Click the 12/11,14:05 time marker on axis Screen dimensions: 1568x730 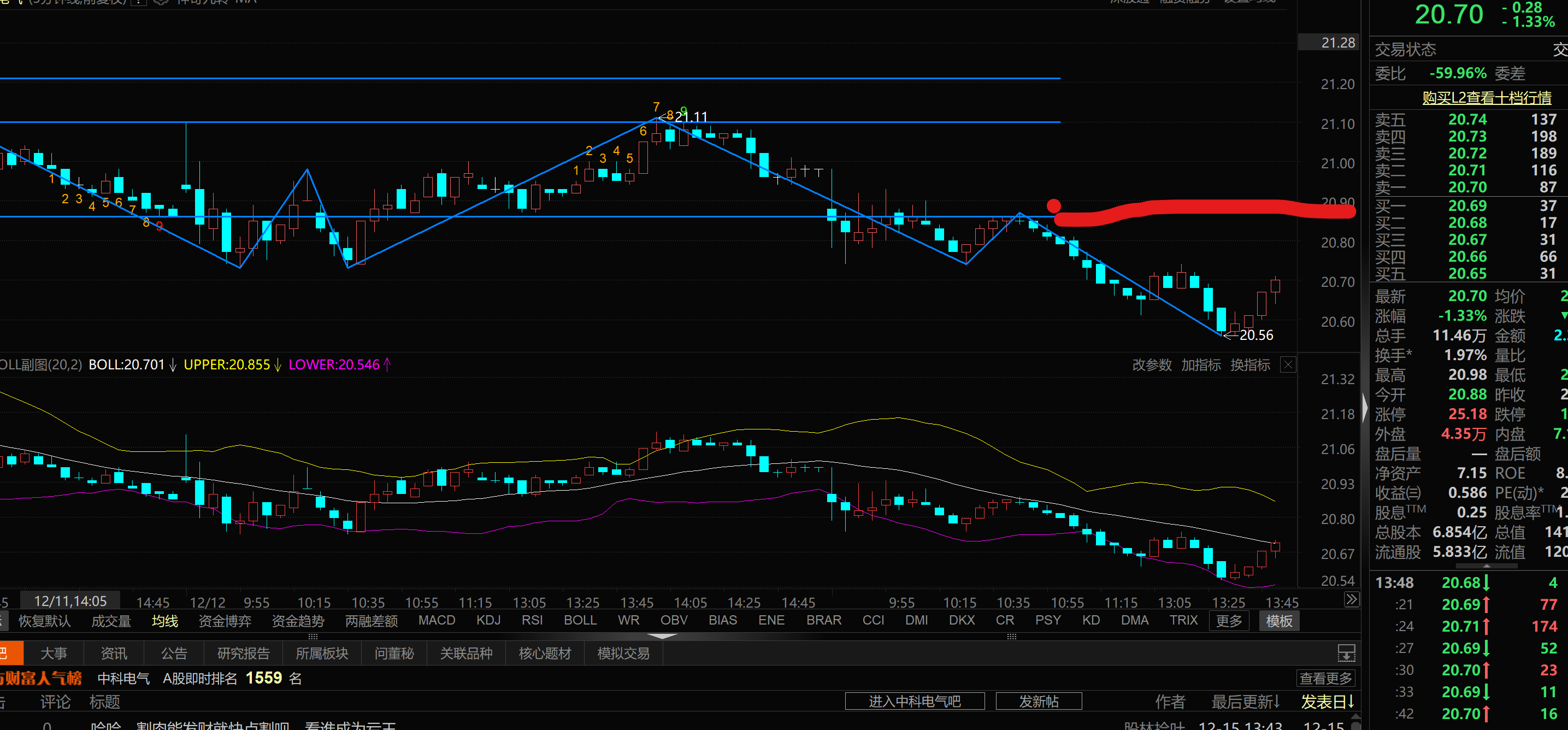pos(70,602)
